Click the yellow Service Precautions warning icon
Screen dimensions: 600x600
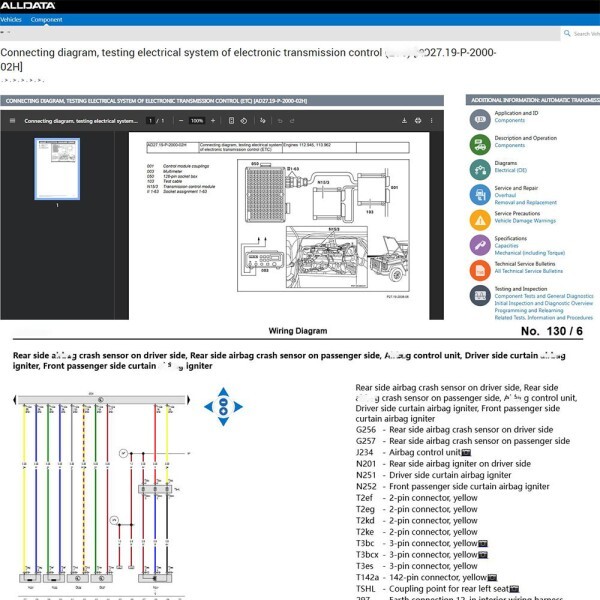478,217
